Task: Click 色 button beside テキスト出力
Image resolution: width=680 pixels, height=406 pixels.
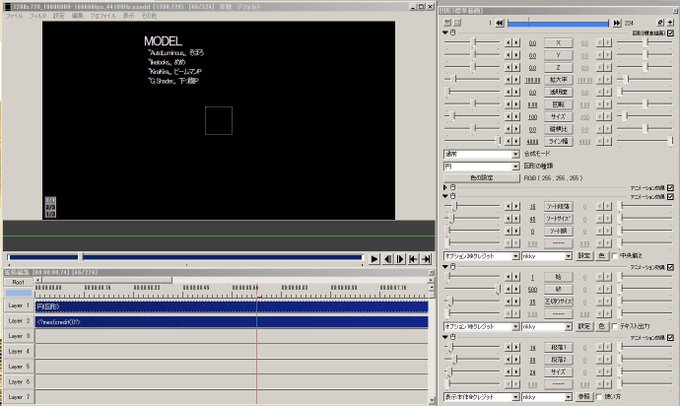Action: (601, 326)
